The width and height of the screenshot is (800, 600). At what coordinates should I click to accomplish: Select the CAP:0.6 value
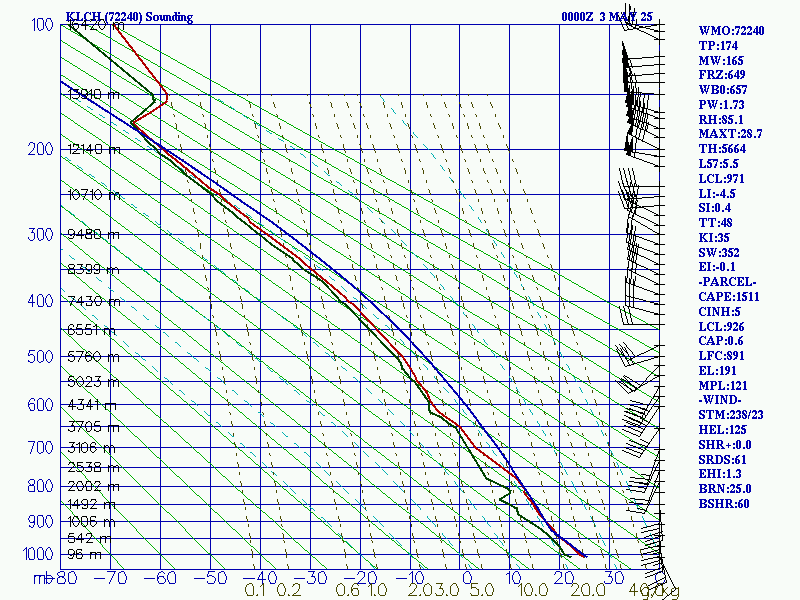click(x=721, y=341)
